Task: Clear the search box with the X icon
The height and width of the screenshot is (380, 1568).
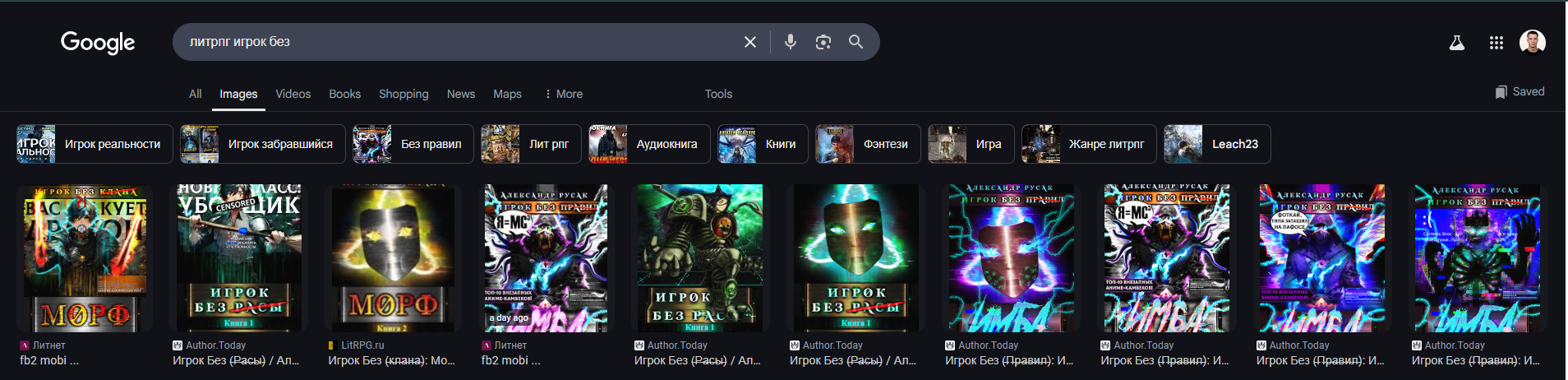Action: pos(749,42)
